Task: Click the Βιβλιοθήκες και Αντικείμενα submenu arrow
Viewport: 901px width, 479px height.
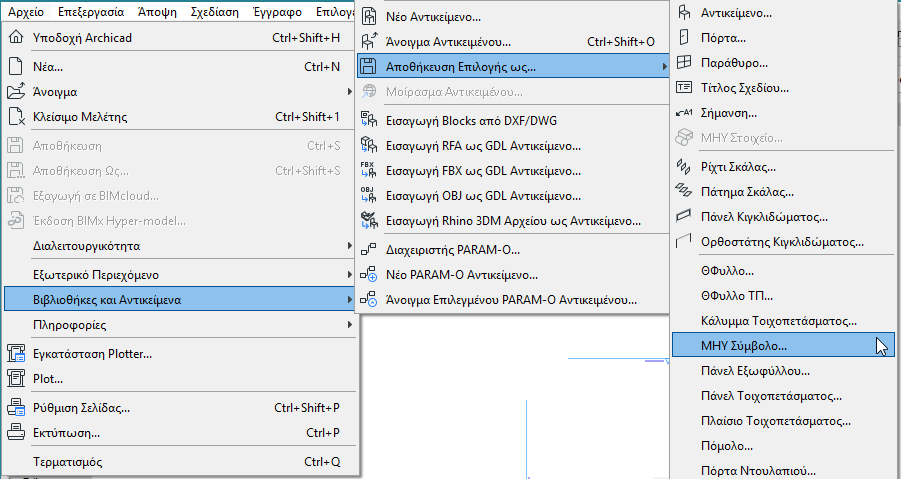Action: click(349, 300)
